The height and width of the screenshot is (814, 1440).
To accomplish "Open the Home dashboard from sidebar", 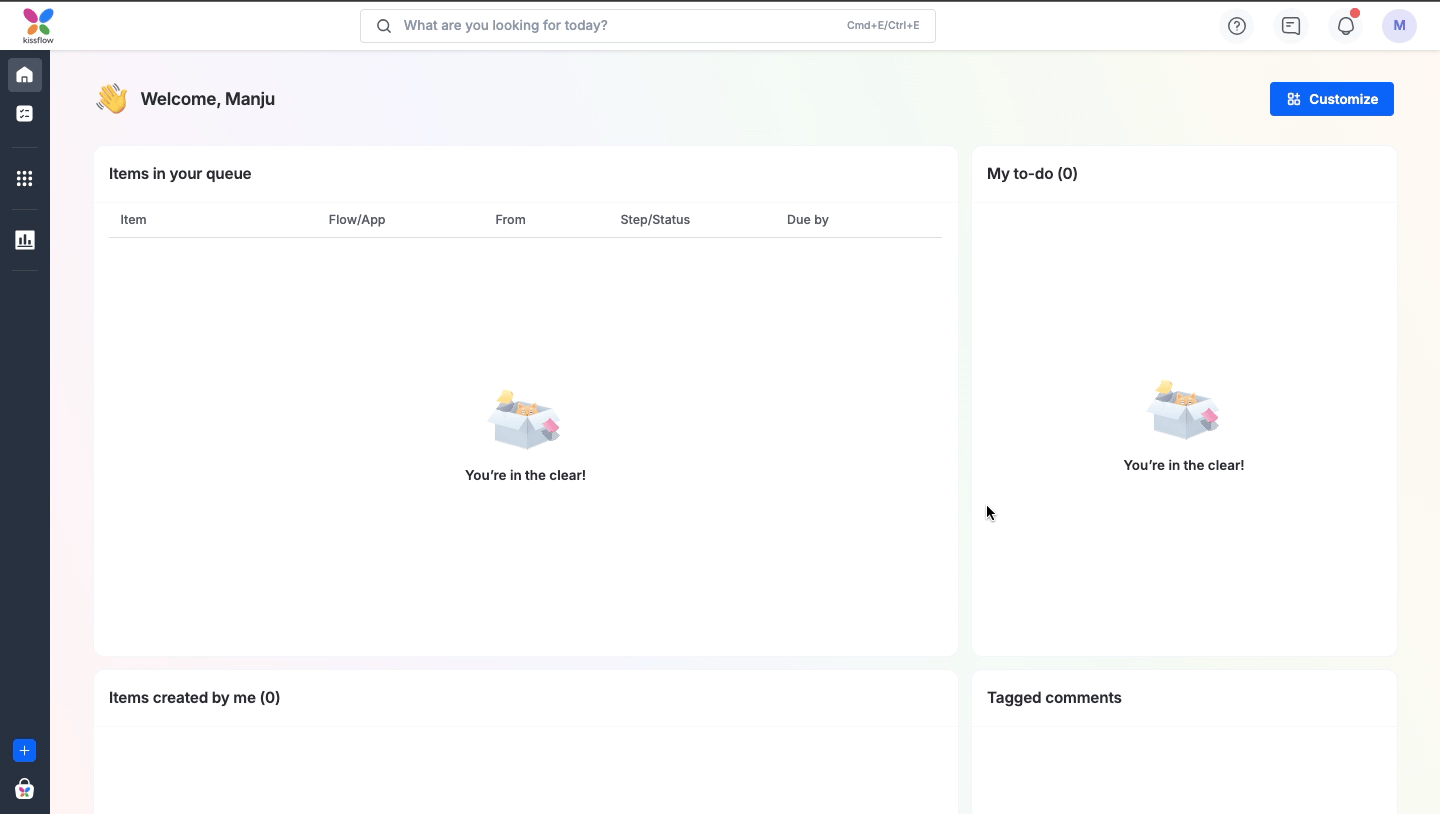I will 24,74.
